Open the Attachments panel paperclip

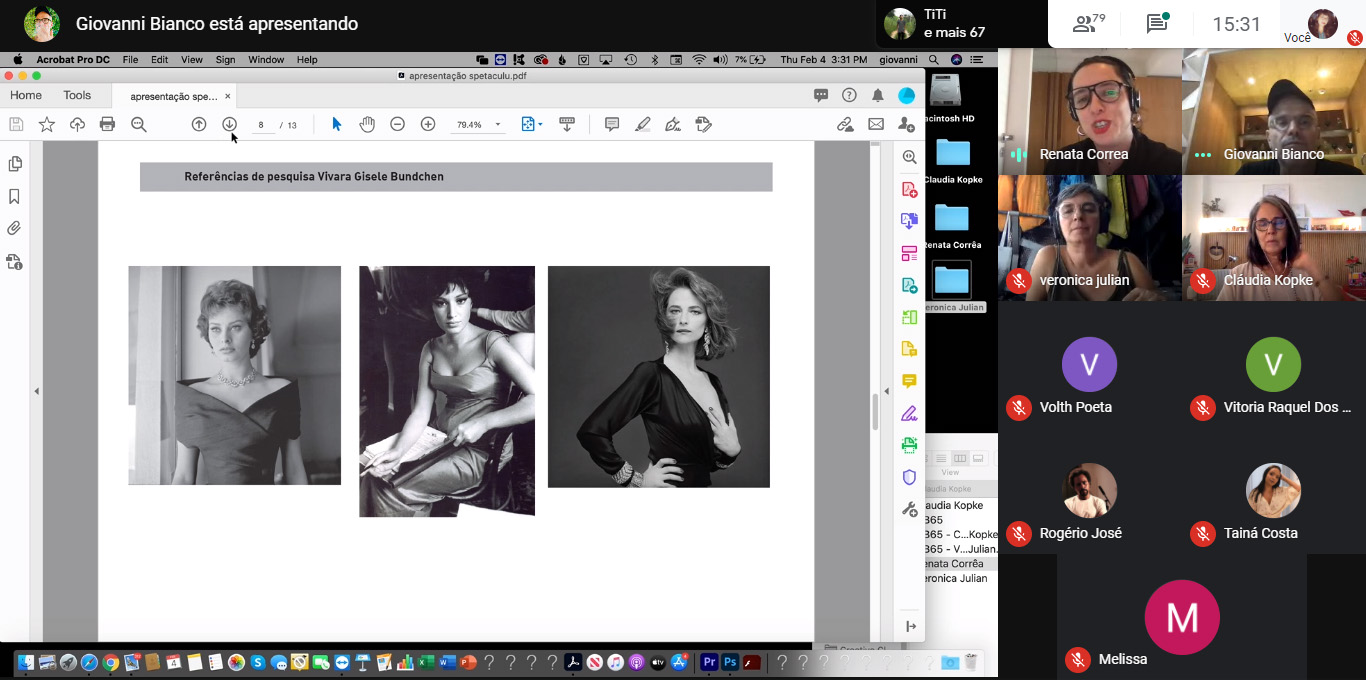14,228
